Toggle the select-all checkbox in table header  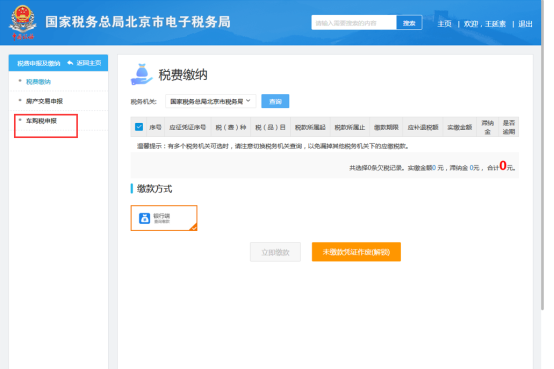coord(139,127)
